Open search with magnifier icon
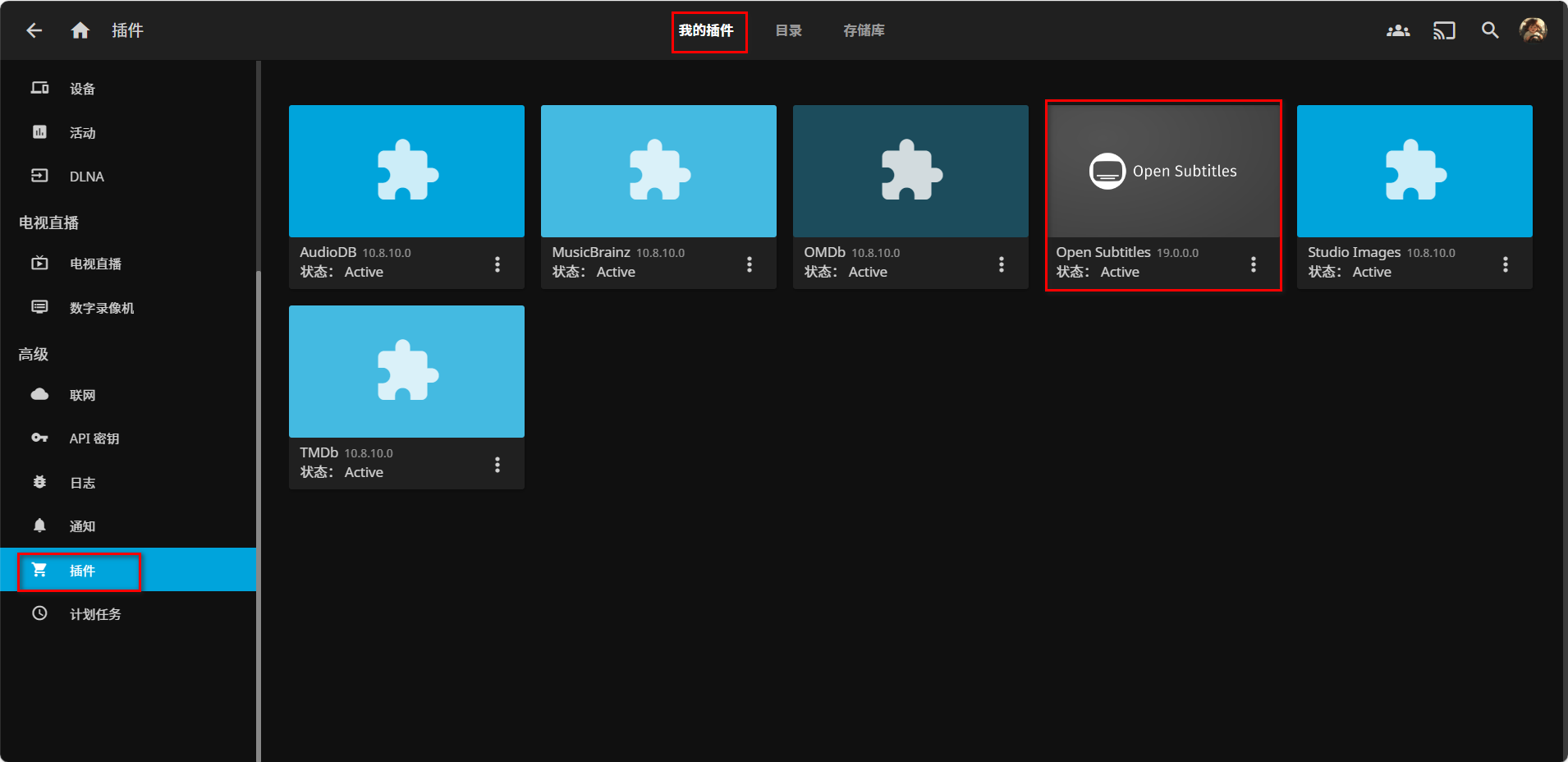Image resolution: width=1568 pixels, height=762 pixels. point(1489,30)
